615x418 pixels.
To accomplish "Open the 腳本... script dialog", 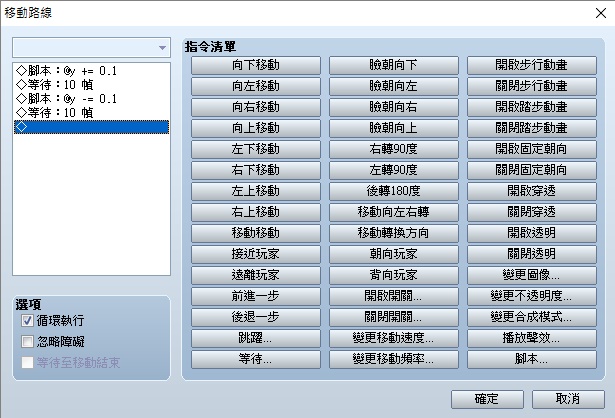I will click(532, 359).
